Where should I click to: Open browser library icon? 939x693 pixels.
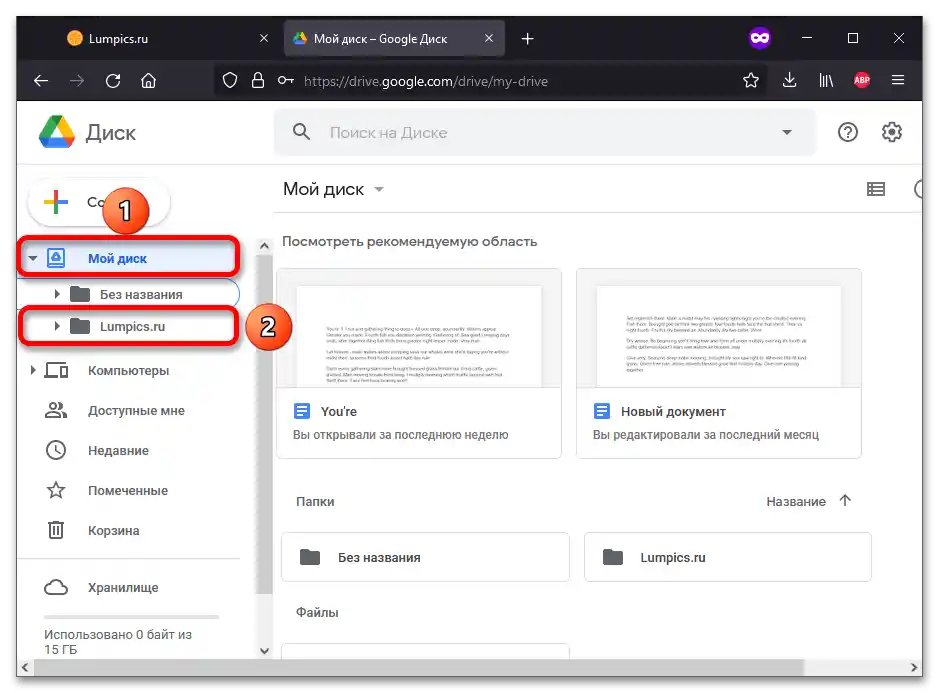tap(826, 80)
